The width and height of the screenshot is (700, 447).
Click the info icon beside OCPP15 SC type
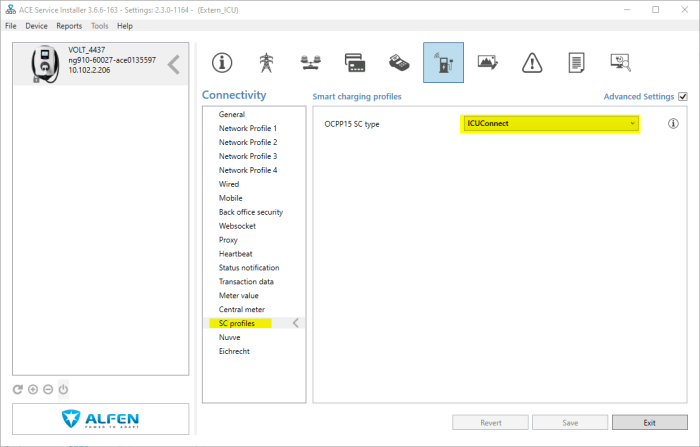click(x=673, y=124)
